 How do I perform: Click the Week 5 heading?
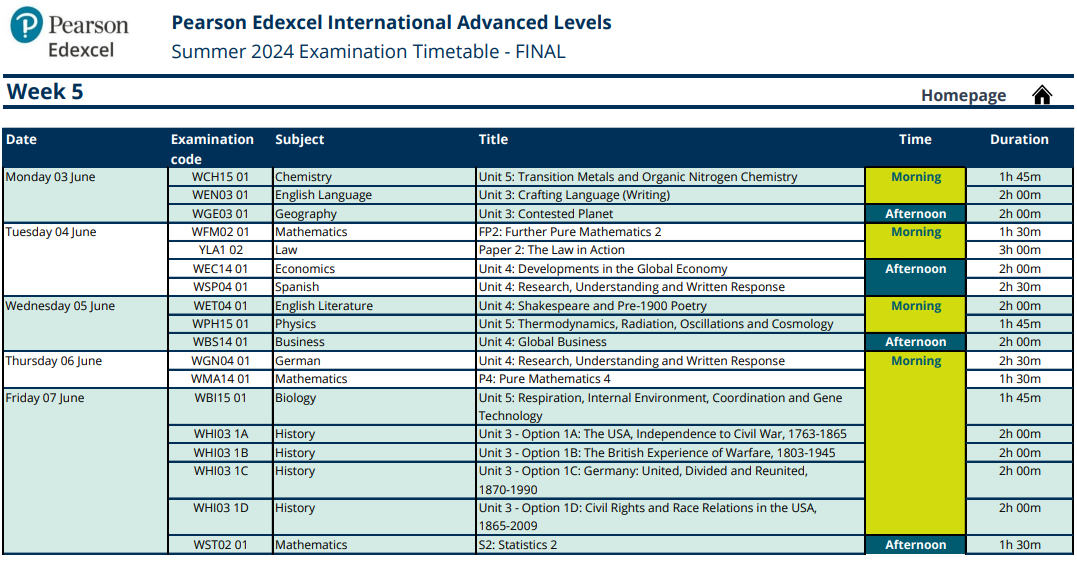pyautogui.click(x=45, y=92)
